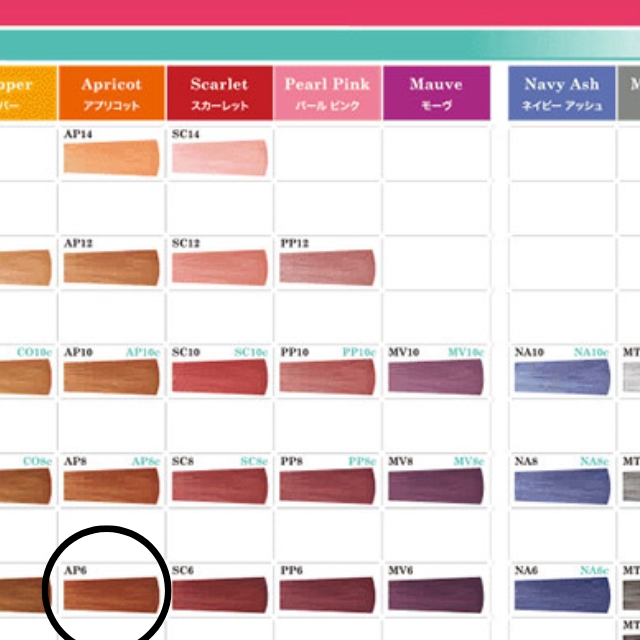The height and width of the screenshot is (640, 640).
Task: Pick the PP10 pearl pink swatch
Action: (327, 377)
